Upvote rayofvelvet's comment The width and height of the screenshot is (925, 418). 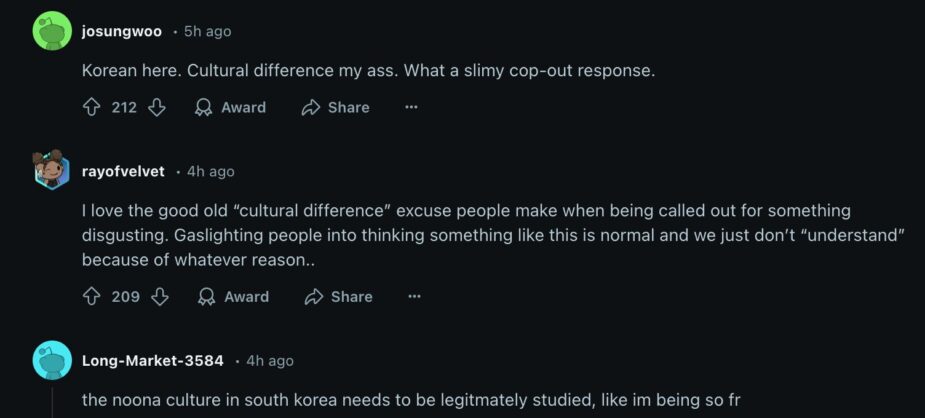92,296
